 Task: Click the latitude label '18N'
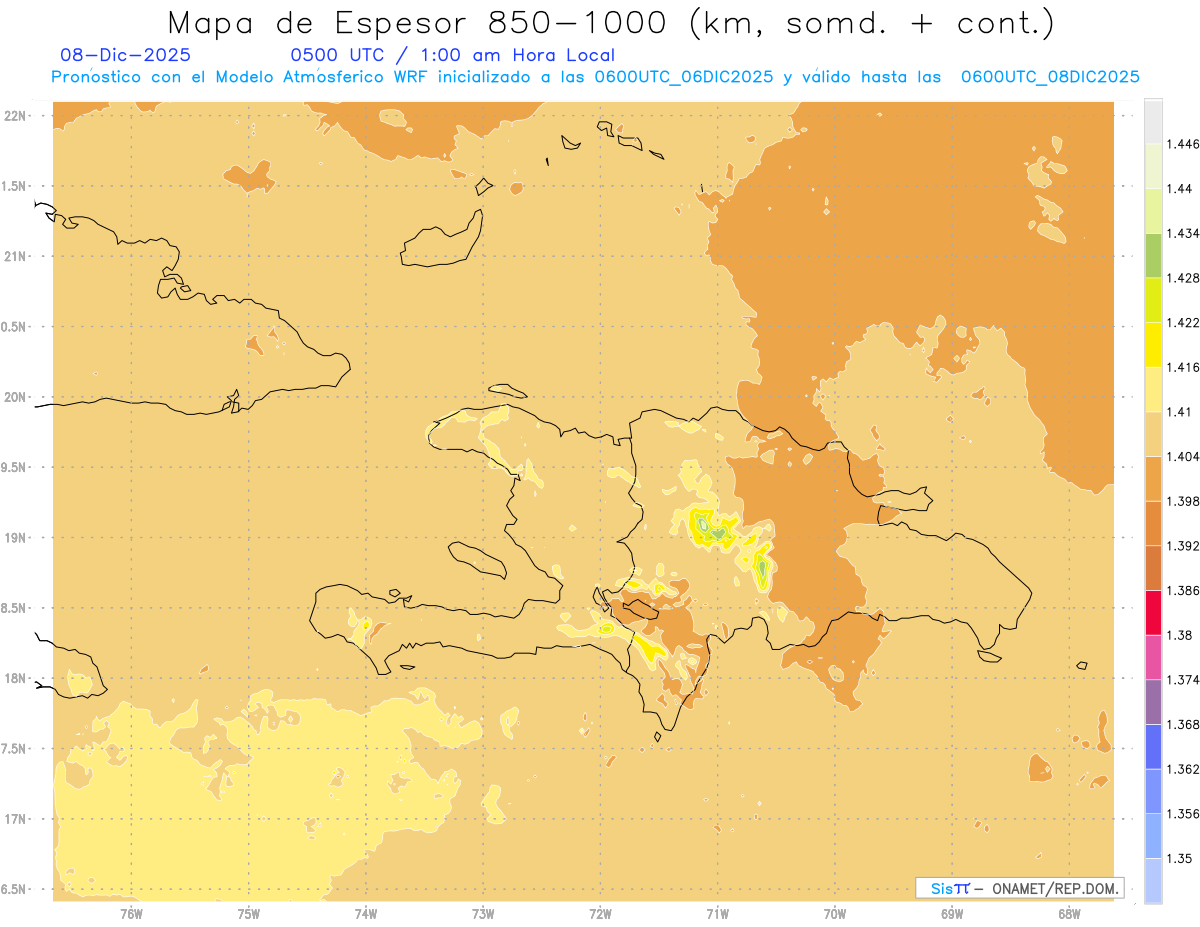[15, 678]
